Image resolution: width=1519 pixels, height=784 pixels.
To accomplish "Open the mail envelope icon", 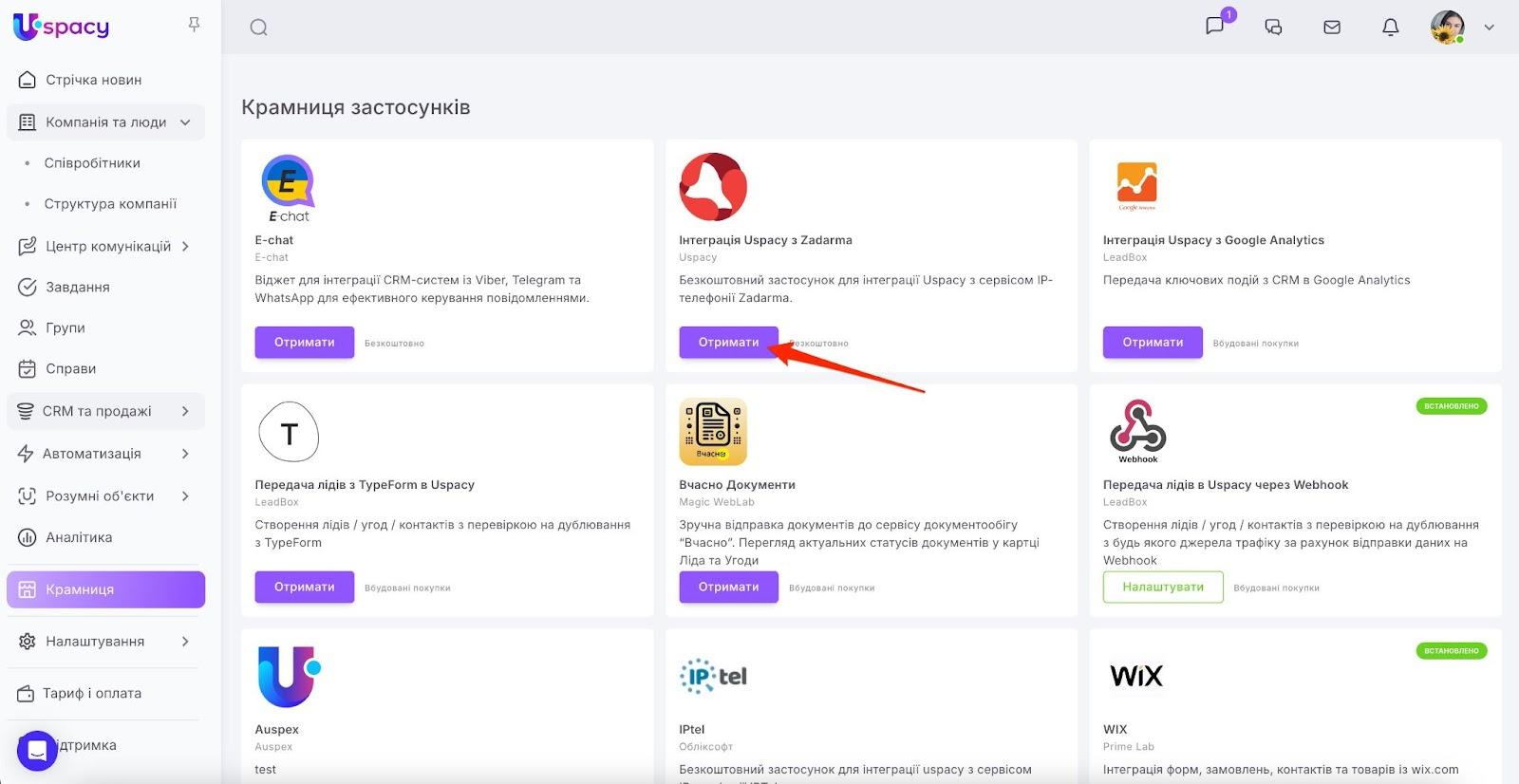I will (x=1332, y=28).
